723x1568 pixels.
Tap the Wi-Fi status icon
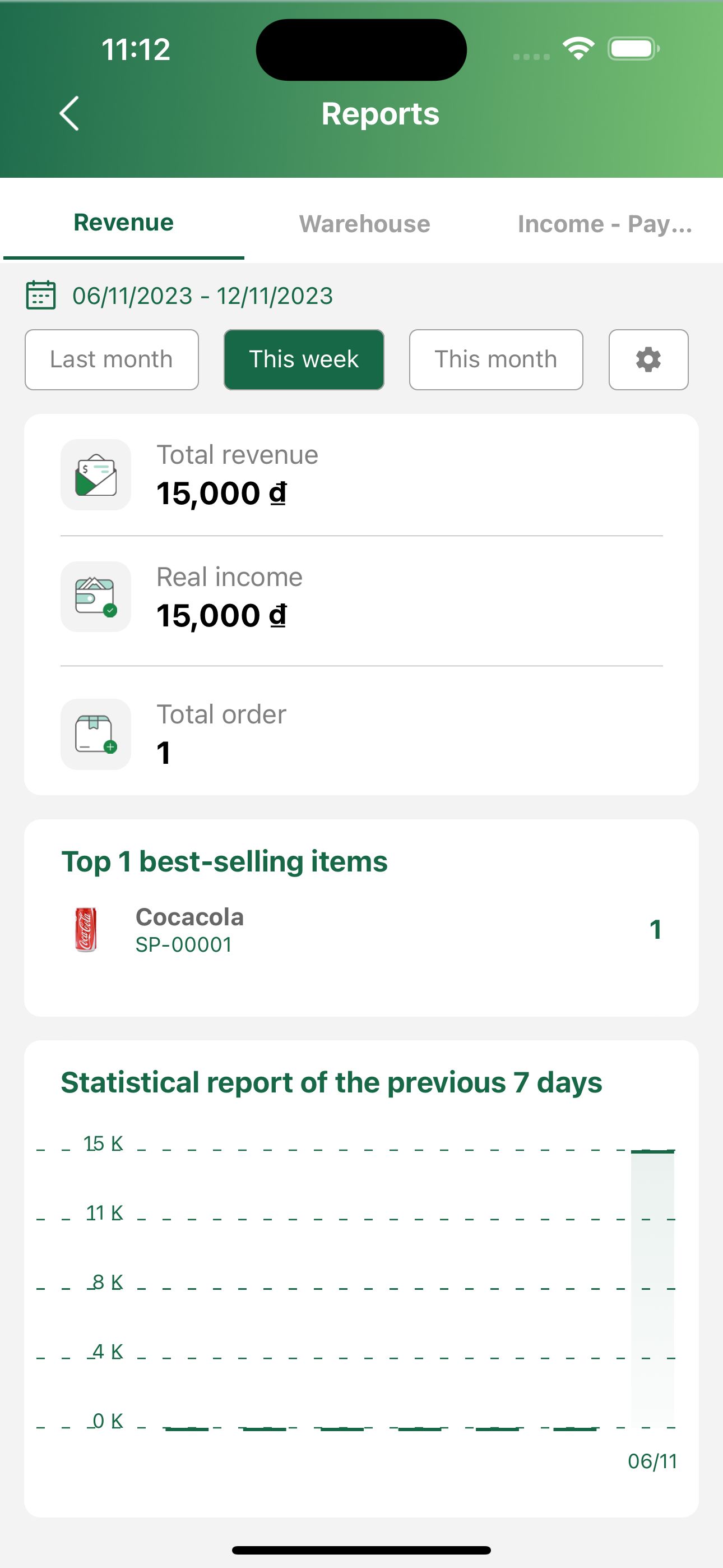point(578,49)
